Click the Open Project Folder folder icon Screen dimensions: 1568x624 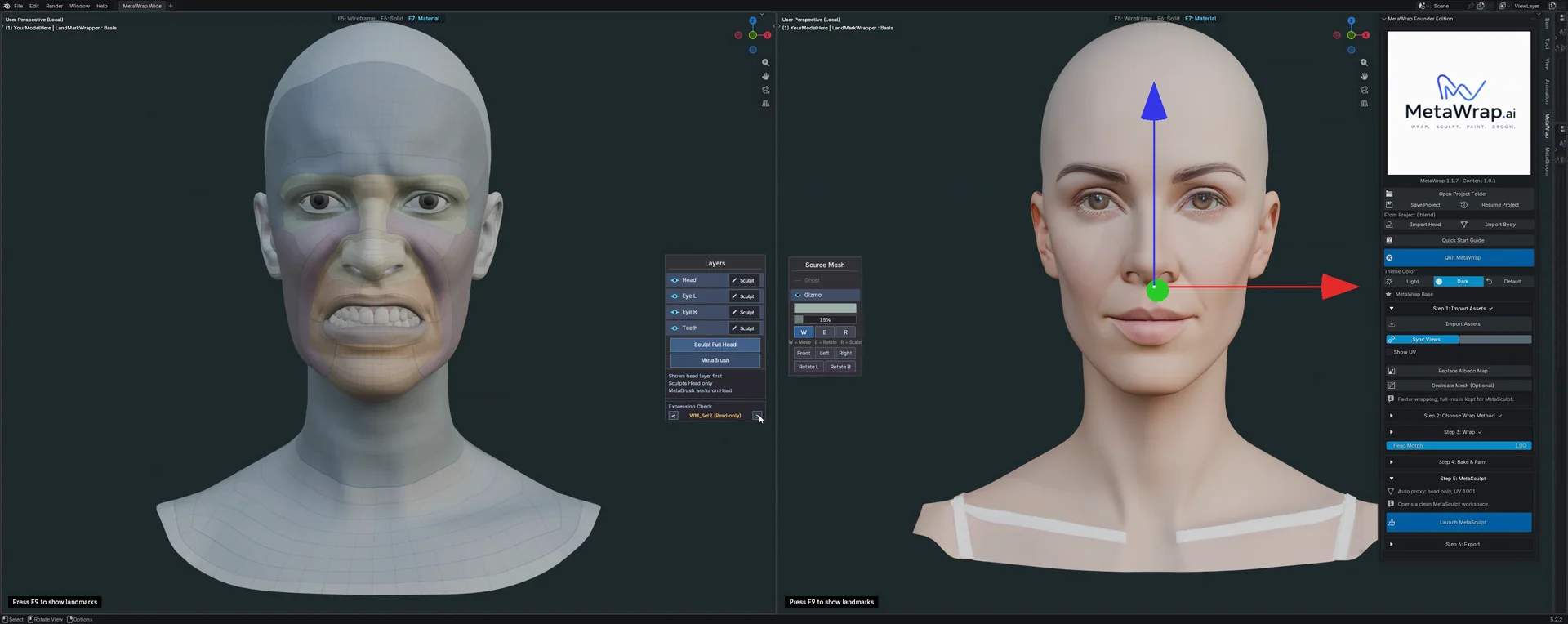pyautogui.click(x=1389, y=194)
